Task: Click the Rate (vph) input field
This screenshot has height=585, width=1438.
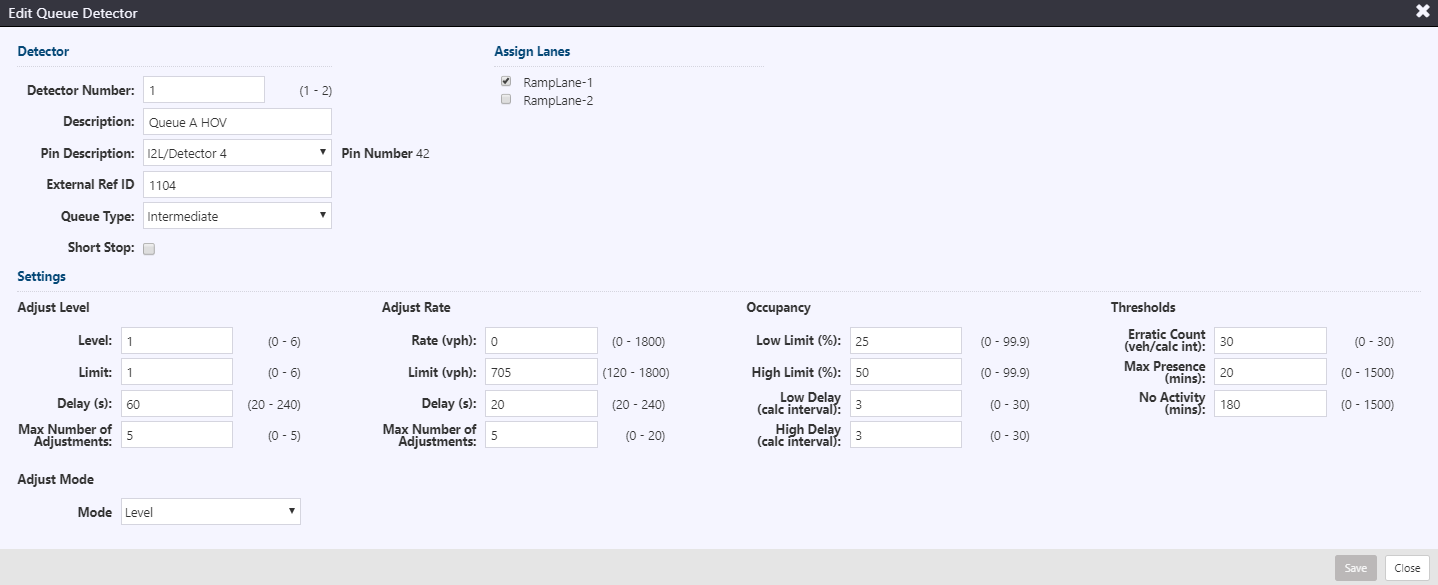Action: [541, 341]
